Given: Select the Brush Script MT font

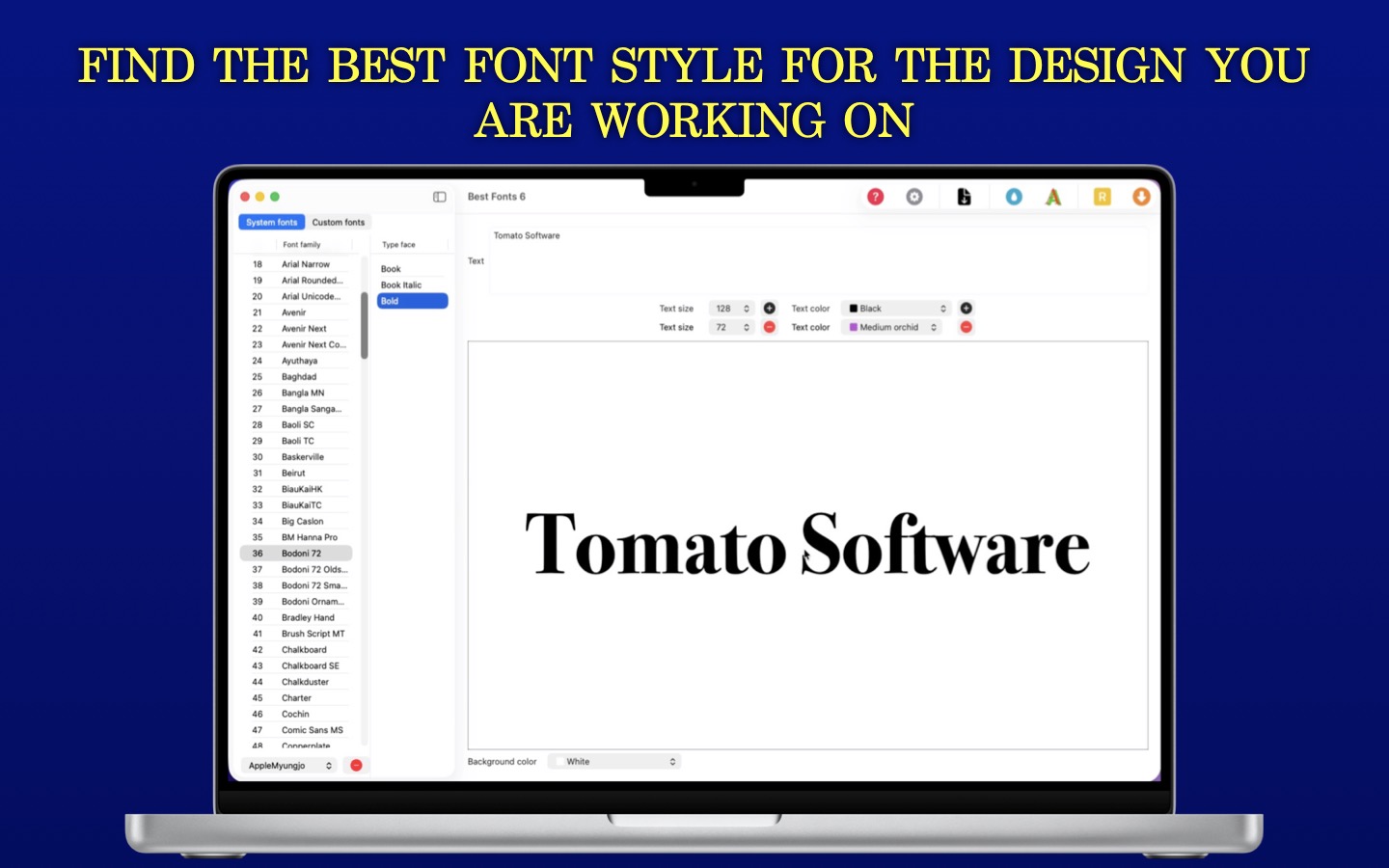Looking at the screenshot, I should coord(296,634).
